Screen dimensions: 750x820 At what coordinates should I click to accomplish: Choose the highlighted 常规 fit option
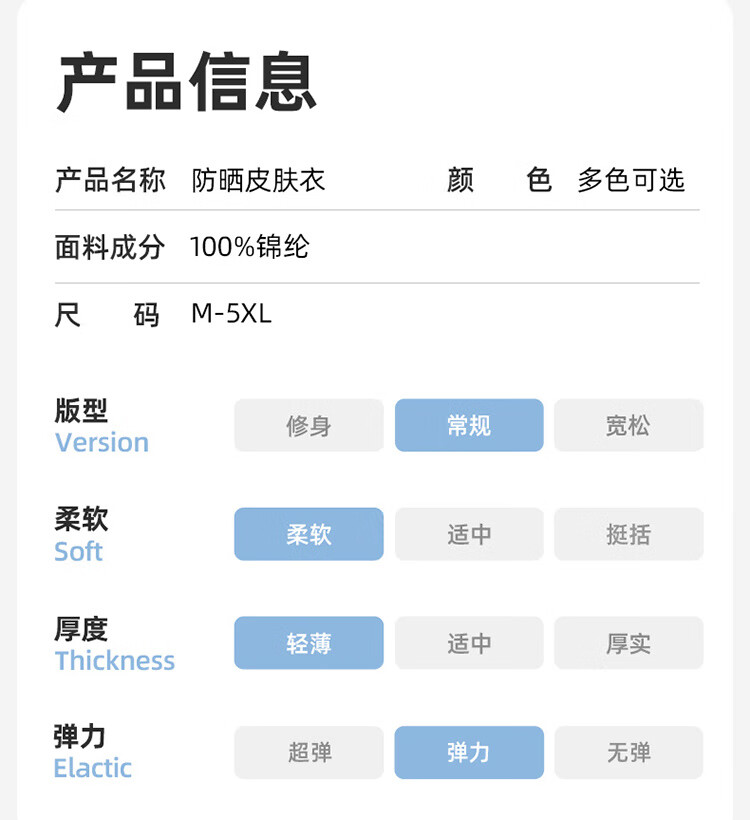click(469, 425)
